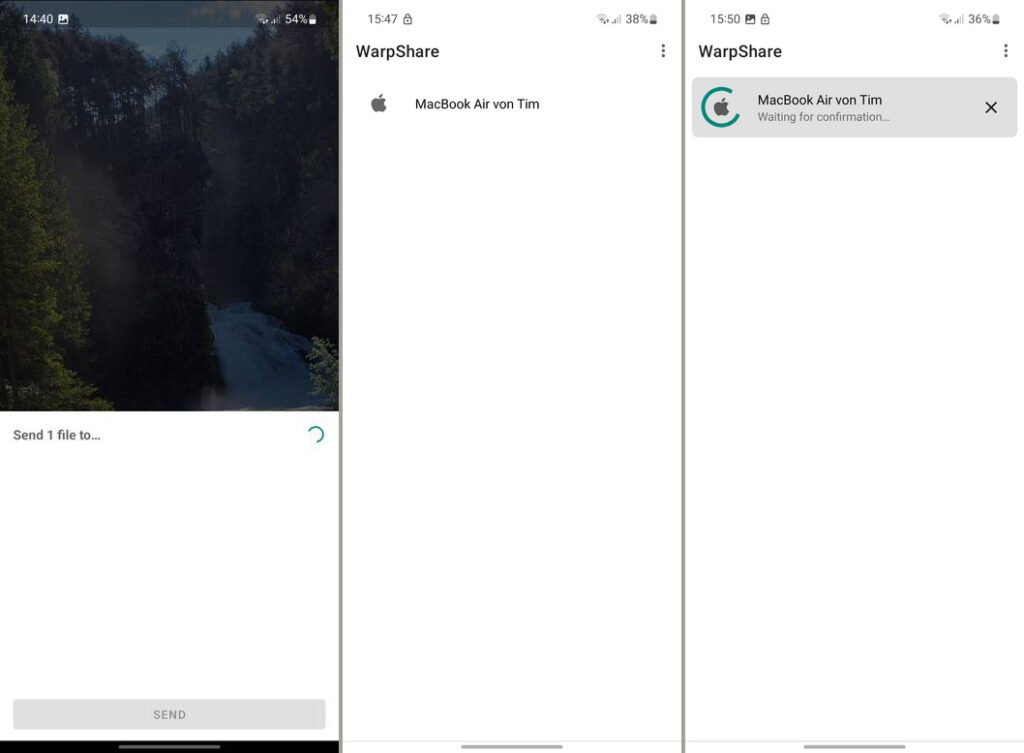
Task: Tap the bottom navigation handle below the SEND button
Action: click(x=169, y=746)
